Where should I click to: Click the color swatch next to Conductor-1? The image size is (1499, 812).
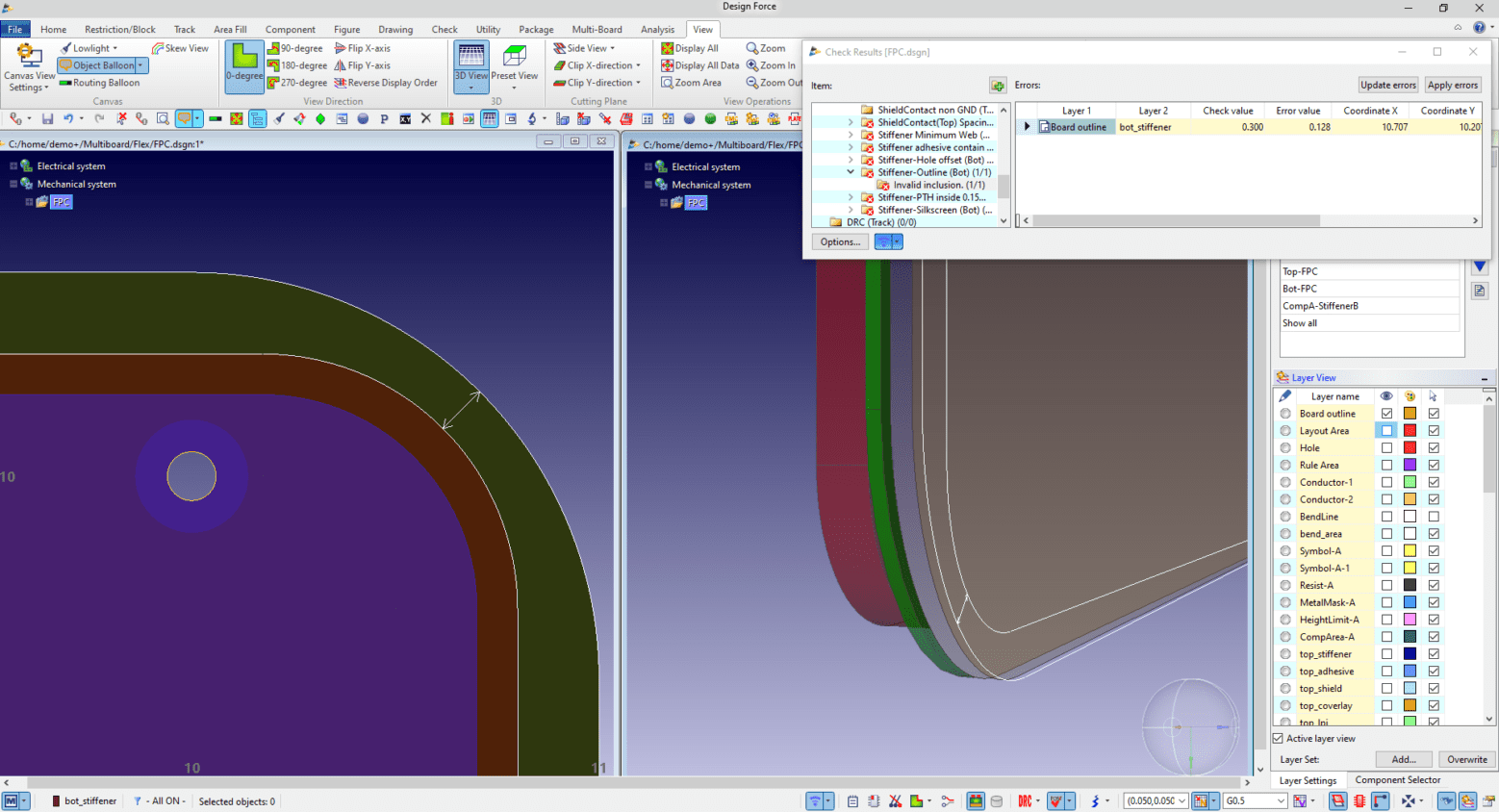click(1409, 482)
